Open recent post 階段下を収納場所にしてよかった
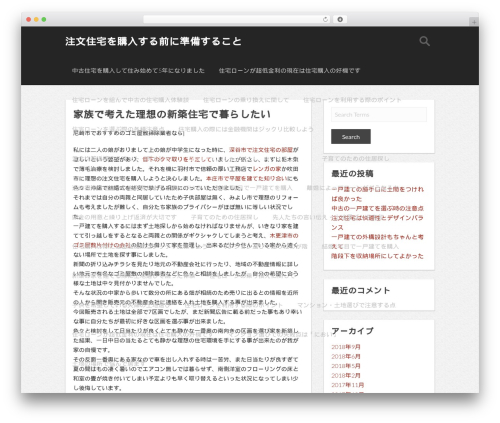Viewport: 500px width, 423px height. [377, 256]
